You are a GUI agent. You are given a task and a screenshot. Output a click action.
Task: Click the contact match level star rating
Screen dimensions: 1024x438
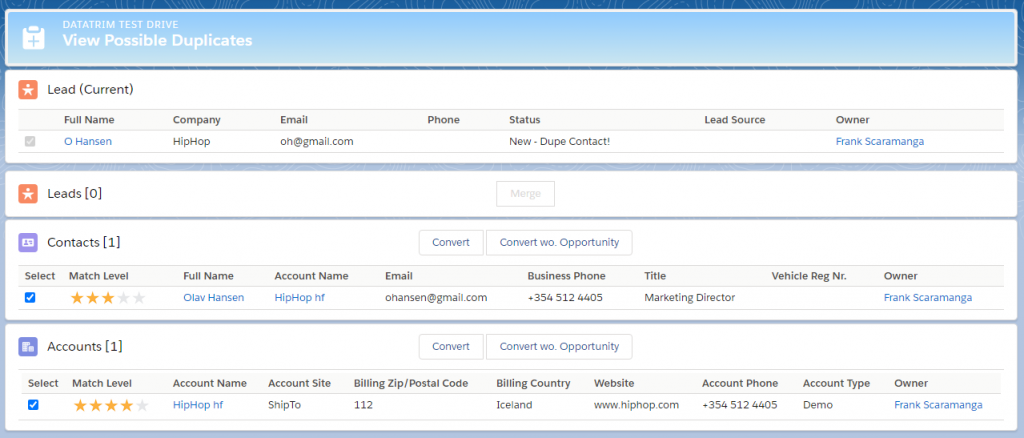click(x=108, y=298)
